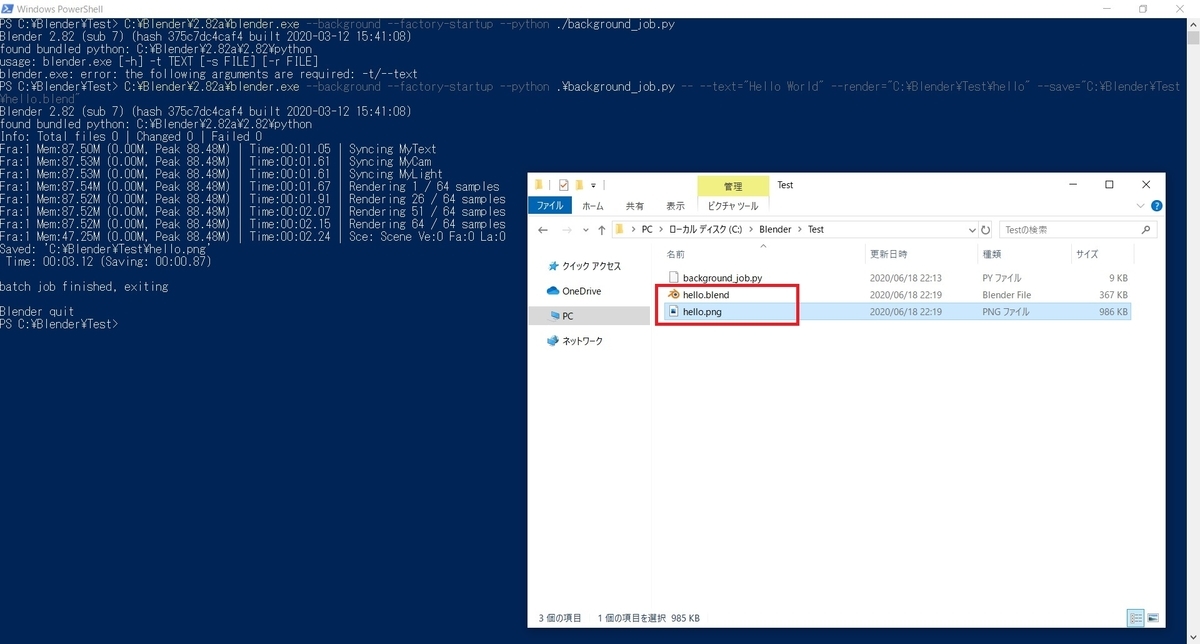Select ネットワーク in navigation pane
Viewport: 1200px width, 644px height.
582,341
